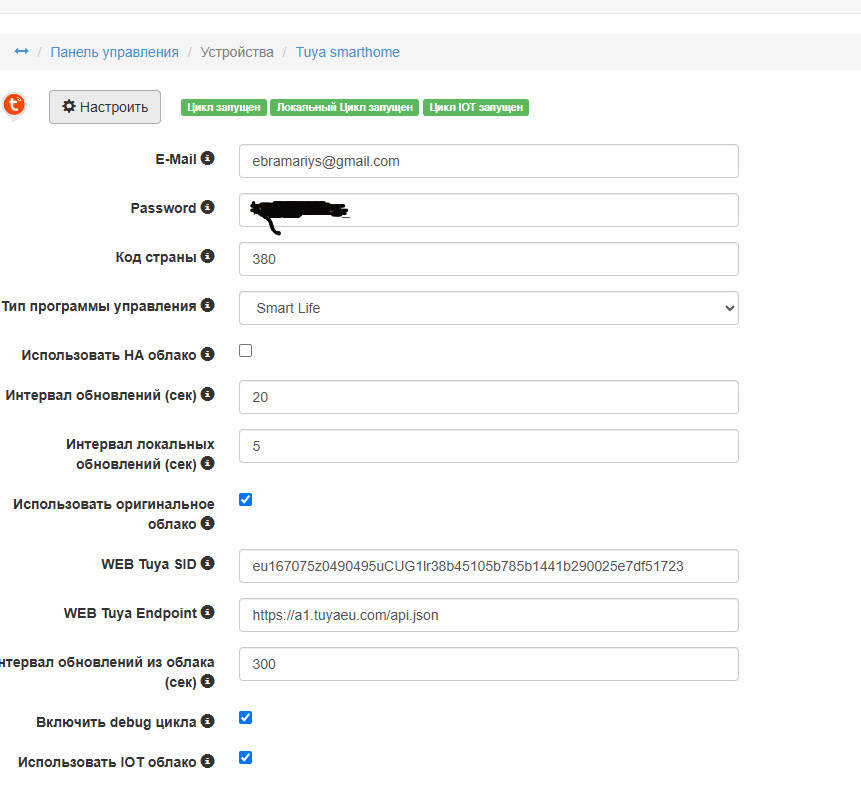Click the Настроить button
The width and height of the screenshot is (861, 786).
tap(105, 107)
